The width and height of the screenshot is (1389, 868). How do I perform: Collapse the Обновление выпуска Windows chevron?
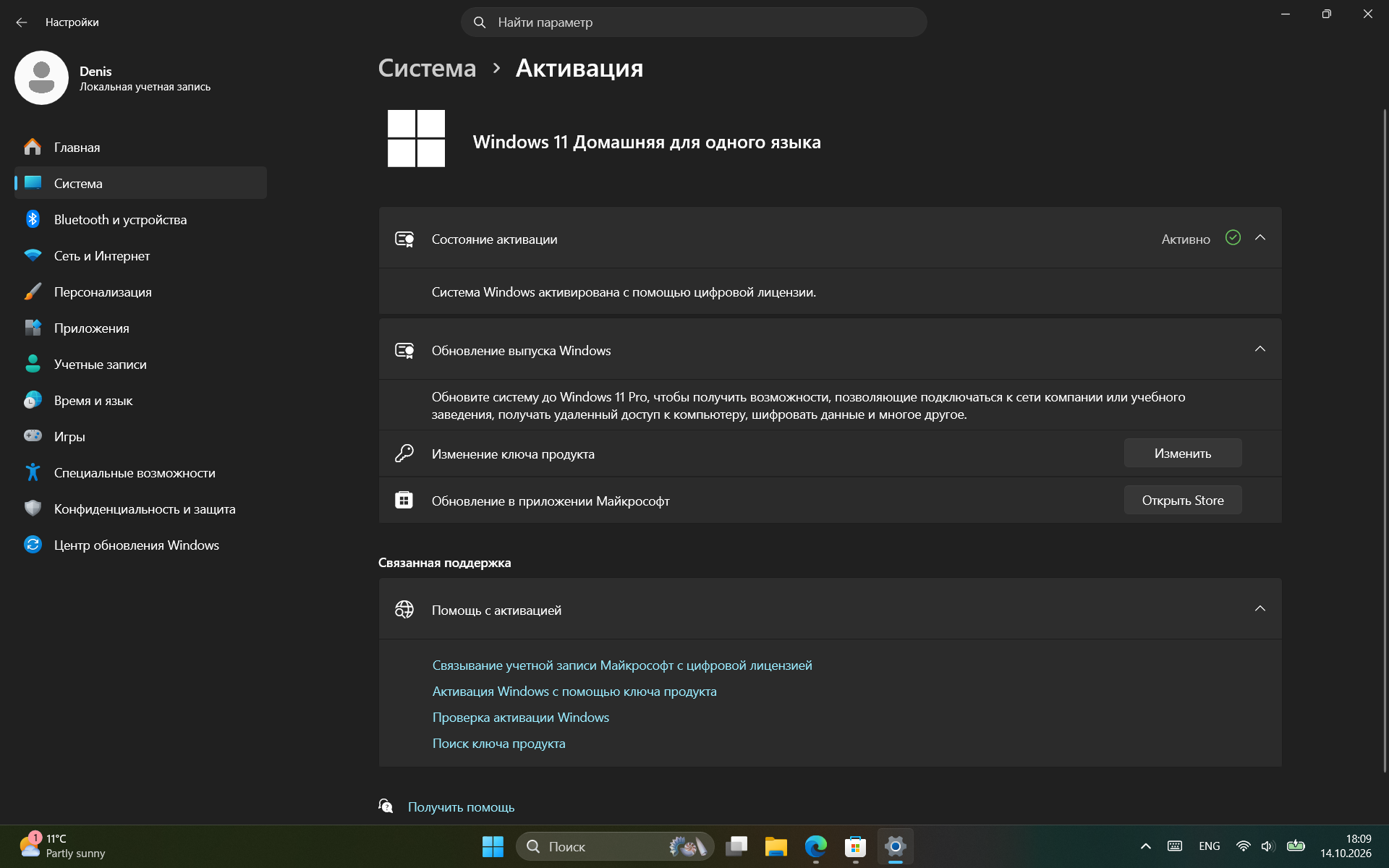click(x=1260, y=349)
